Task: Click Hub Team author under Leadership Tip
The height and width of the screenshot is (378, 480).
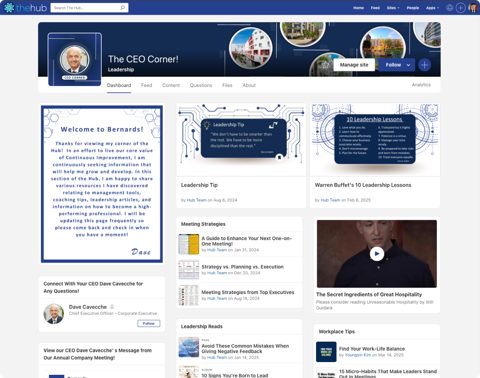Action: click(x=196, y=200)
